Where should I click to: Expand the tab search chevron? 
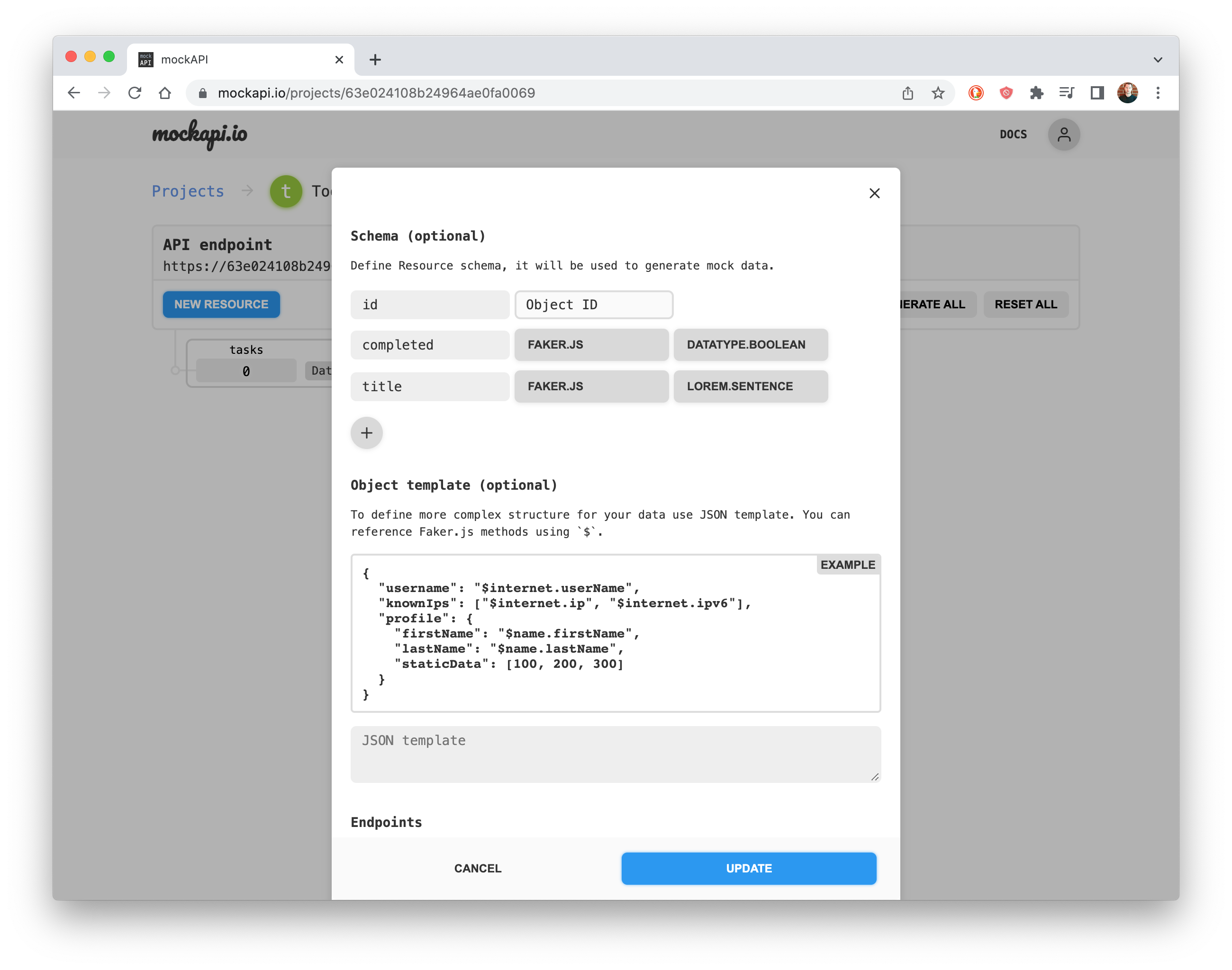[x=1158, y=60]
